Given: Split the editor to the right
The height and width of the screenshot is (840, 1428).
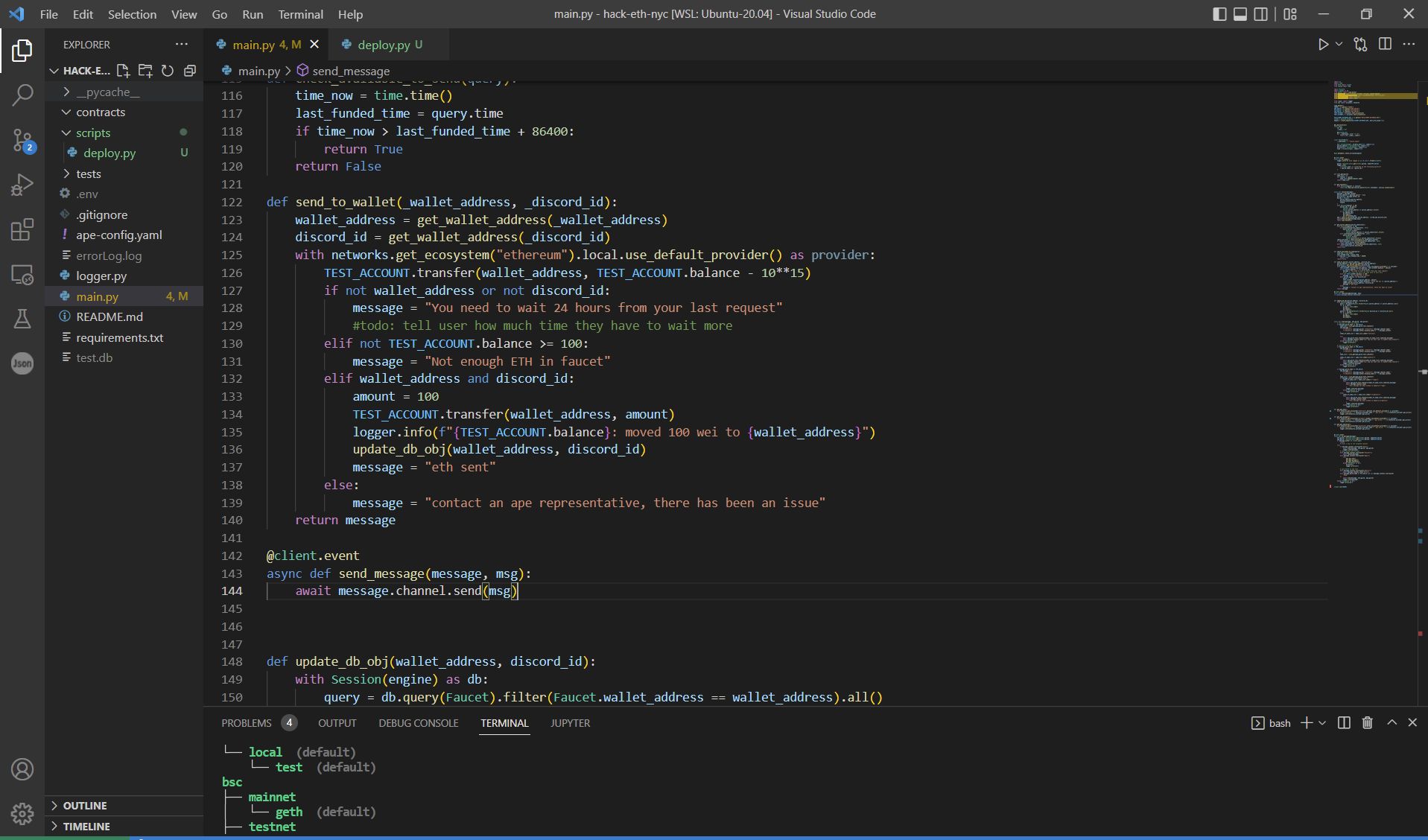Looking at the screenshot, I should pyautogui.click(x=1385, y=44).
